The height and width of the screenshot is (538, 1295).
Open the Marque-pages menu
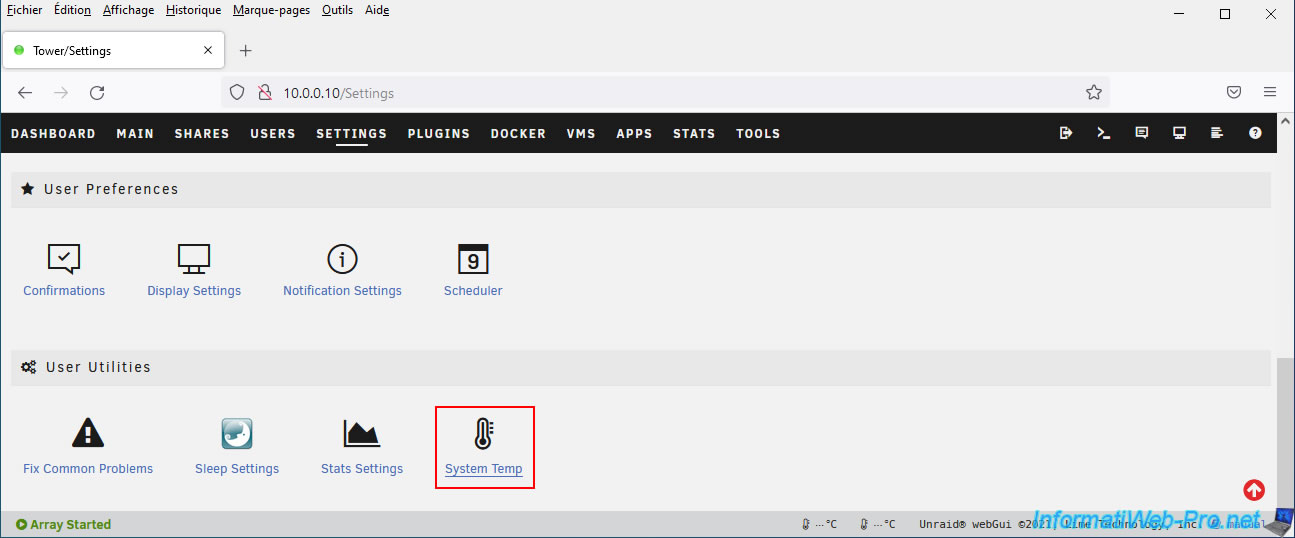(x=271, y=10)
